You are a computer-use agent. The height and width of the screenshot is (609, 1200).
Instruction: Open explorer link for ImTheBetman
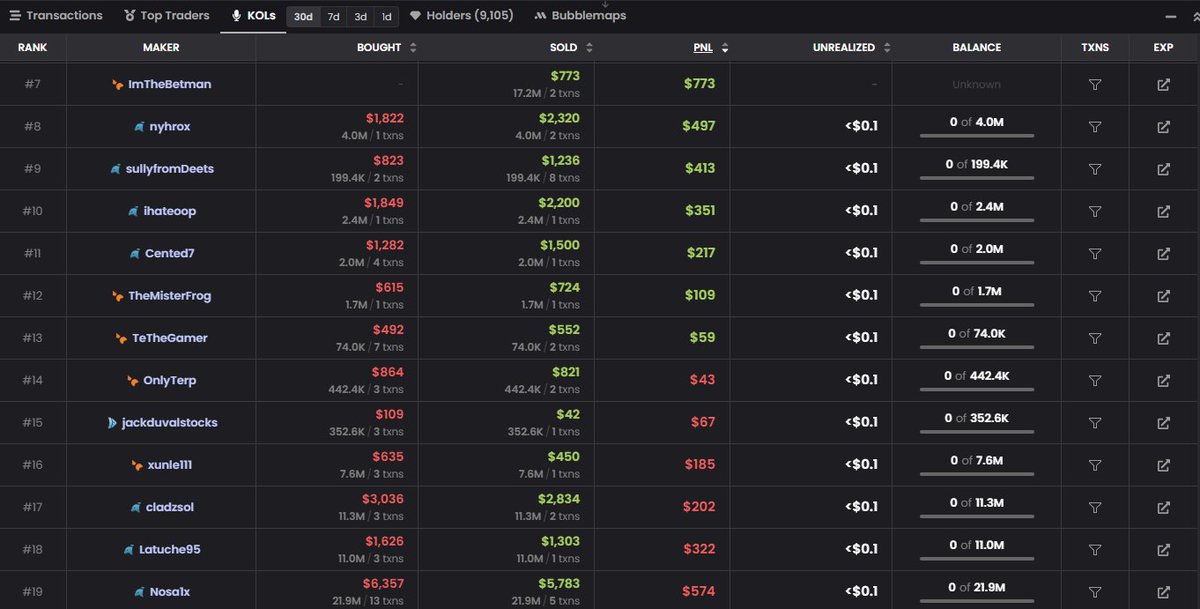(x=1163, y=85)
